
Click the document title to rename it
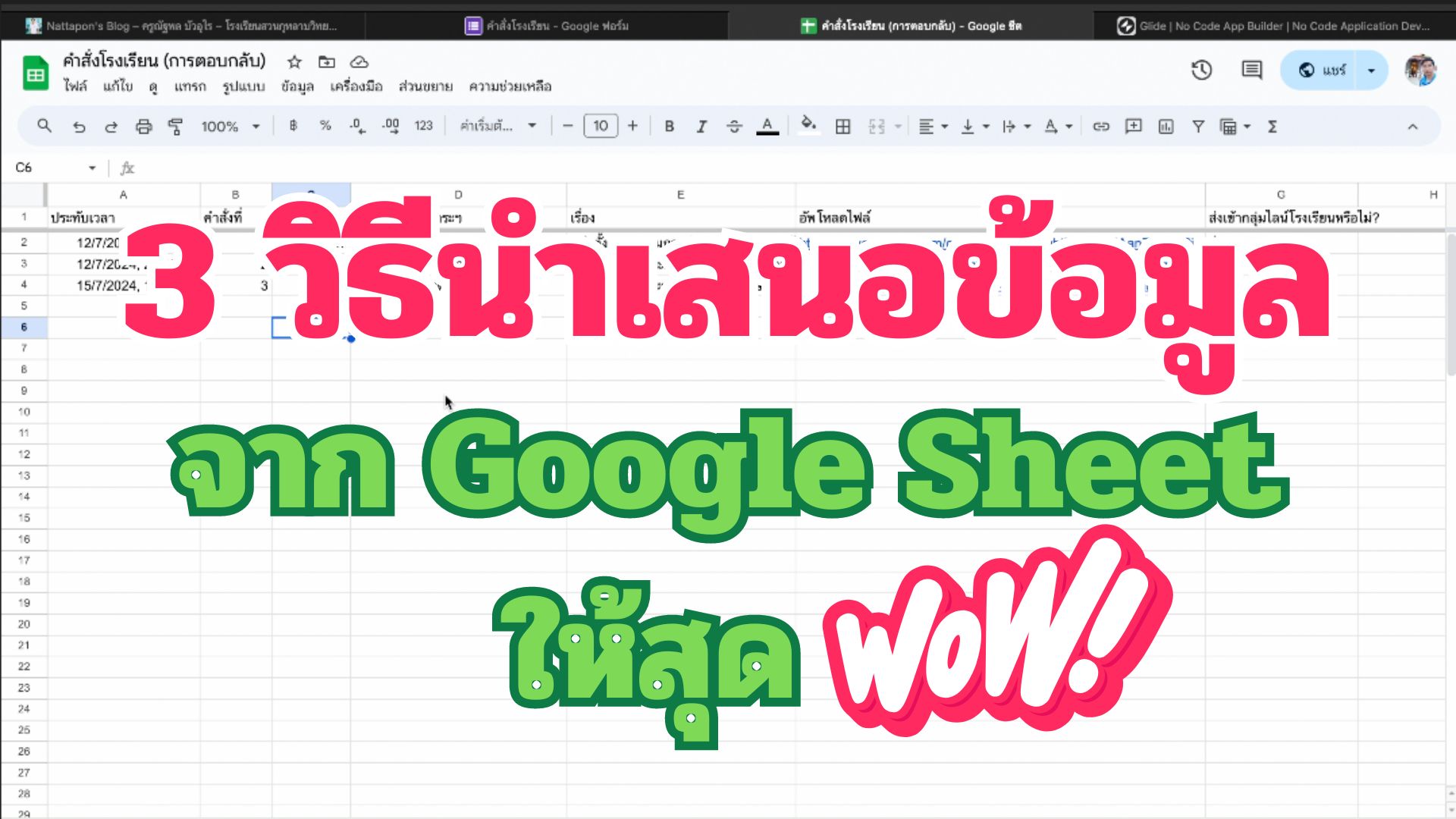164,61
